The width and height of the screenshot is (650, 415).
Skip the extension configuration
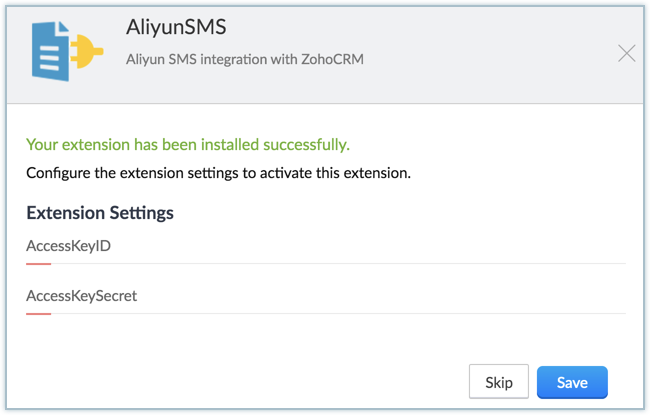499,382
